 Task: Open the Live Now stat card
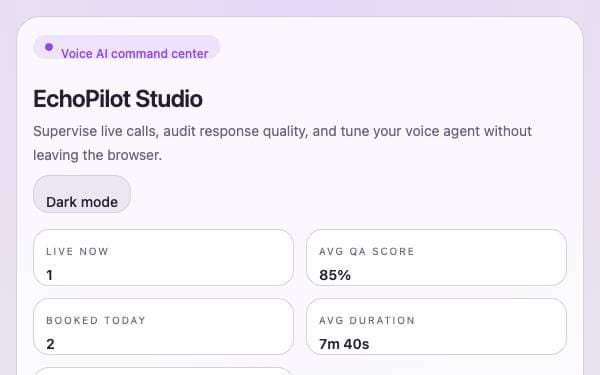(x=163, y=258)
